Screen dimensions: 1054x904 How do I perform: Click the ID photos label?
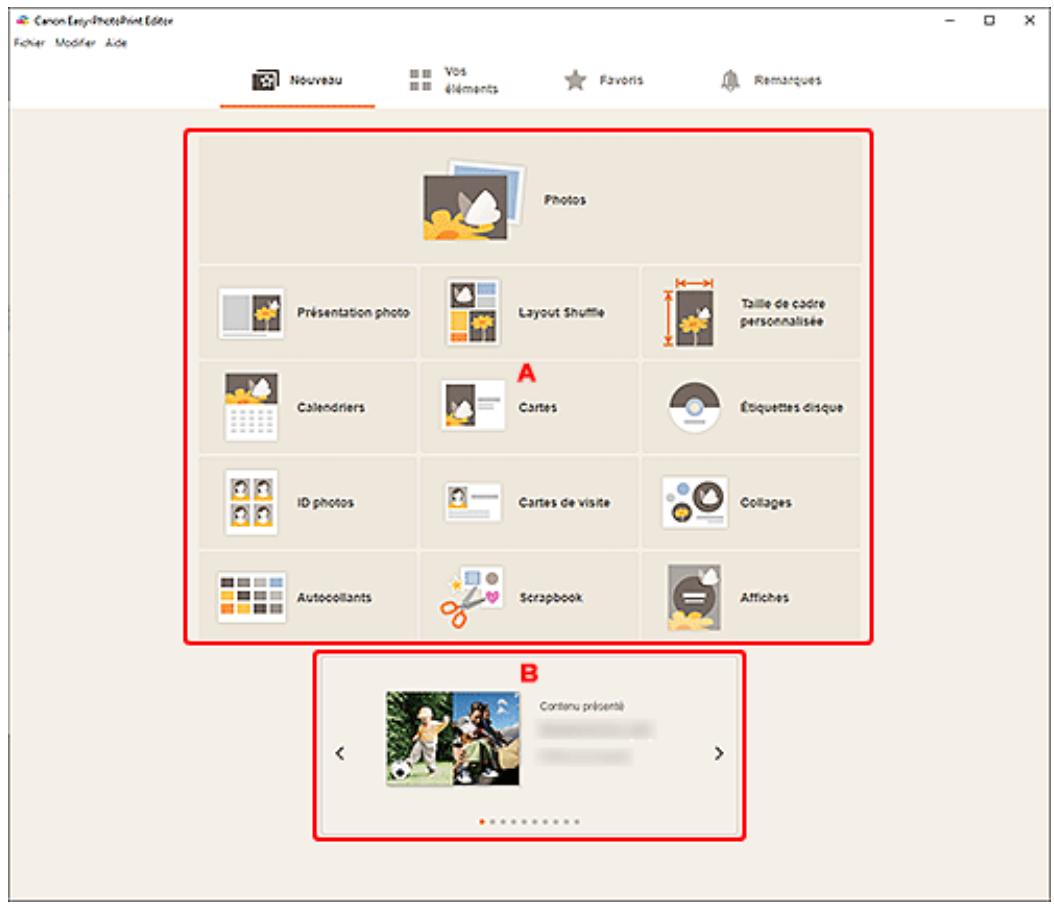point(325,503)
